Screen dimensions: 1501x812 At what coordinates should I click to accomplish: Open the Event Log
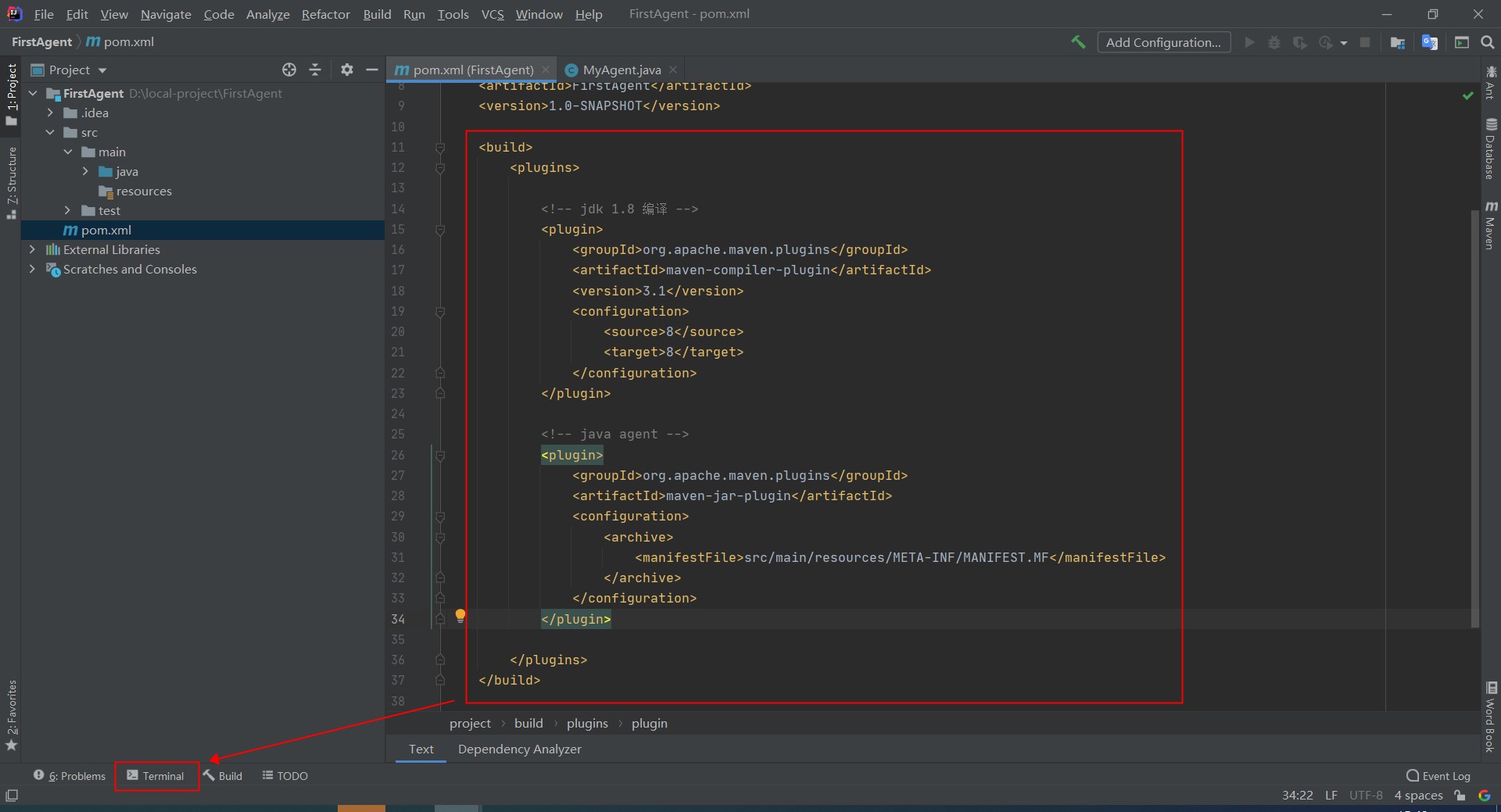pyautogui.click(x=1438, y=776)
